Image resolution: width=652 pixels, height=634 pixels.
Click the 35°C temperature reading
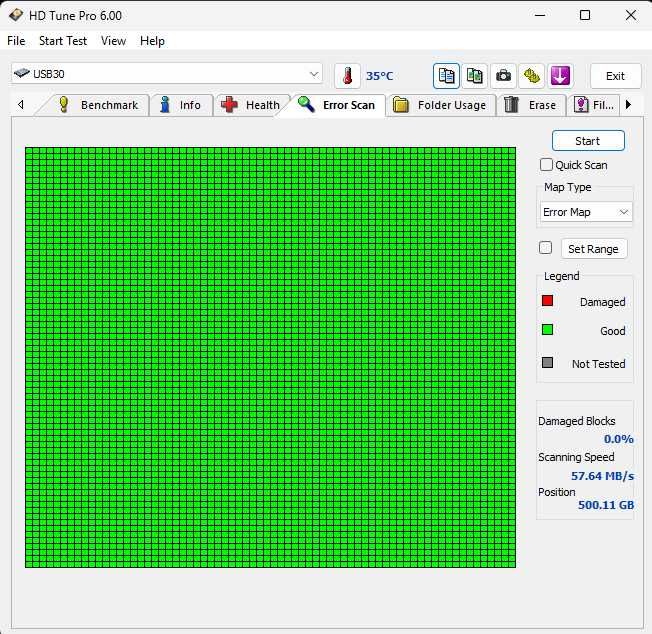pyautogui.click(x=379, y=76)
